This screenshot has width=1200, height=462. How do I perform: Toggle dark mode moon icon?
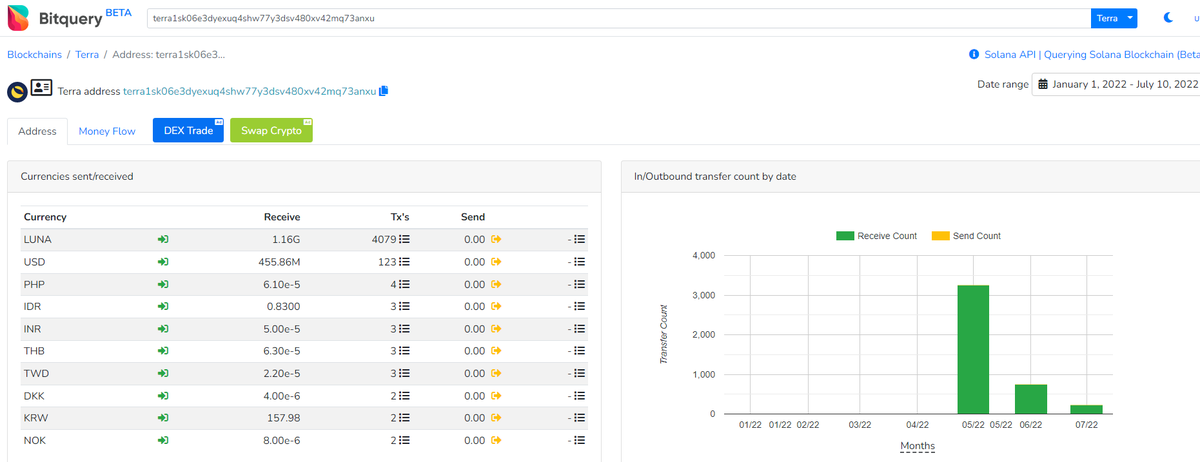(x=1170, y=18)
